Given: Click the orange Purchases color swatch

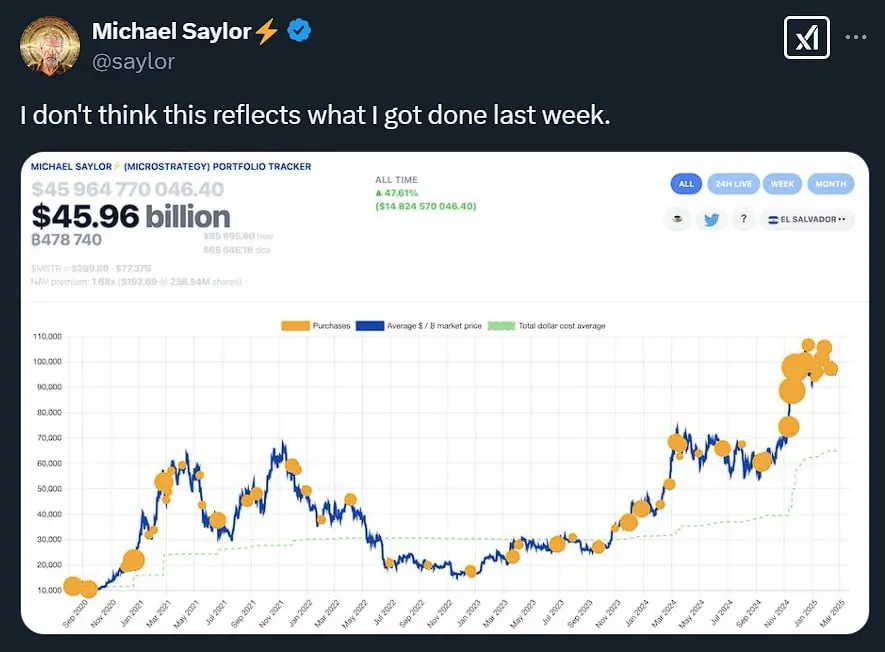Looking at the screenshot, I should [x=296, y=326].
